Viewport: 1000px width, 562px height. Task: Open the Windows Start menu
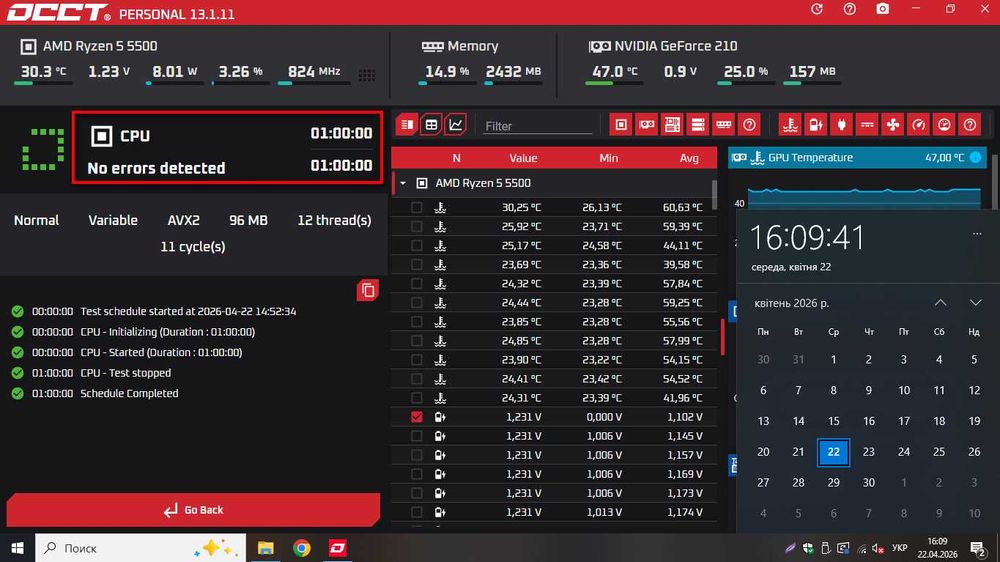tap(17, 548)
